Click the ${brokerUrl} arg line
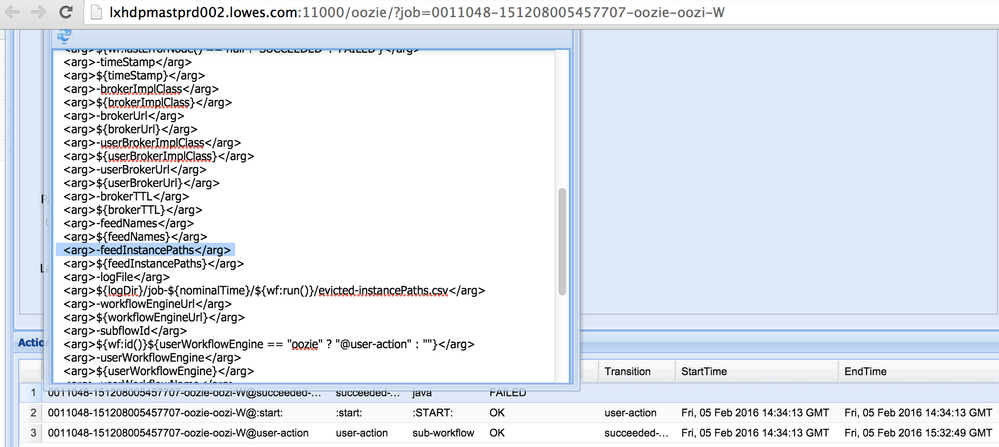999x447 pixels. pos(130,129)
